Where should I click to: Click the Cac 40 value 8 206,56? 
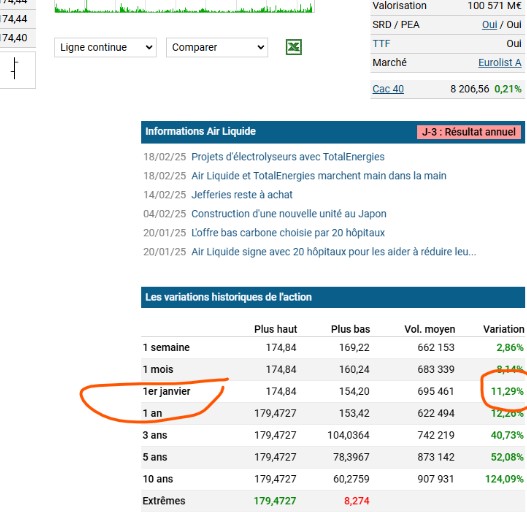pos(470,89)
